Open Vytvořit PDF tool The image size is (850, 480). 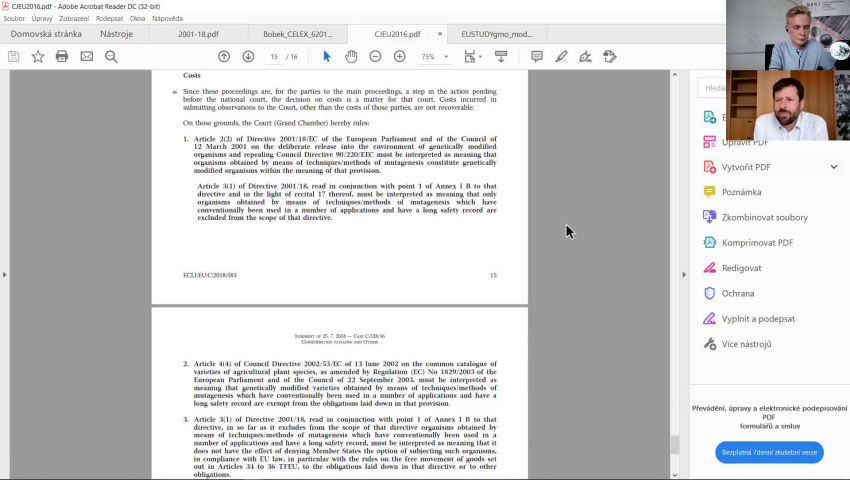pyautogui.click(x=745, y=167)
